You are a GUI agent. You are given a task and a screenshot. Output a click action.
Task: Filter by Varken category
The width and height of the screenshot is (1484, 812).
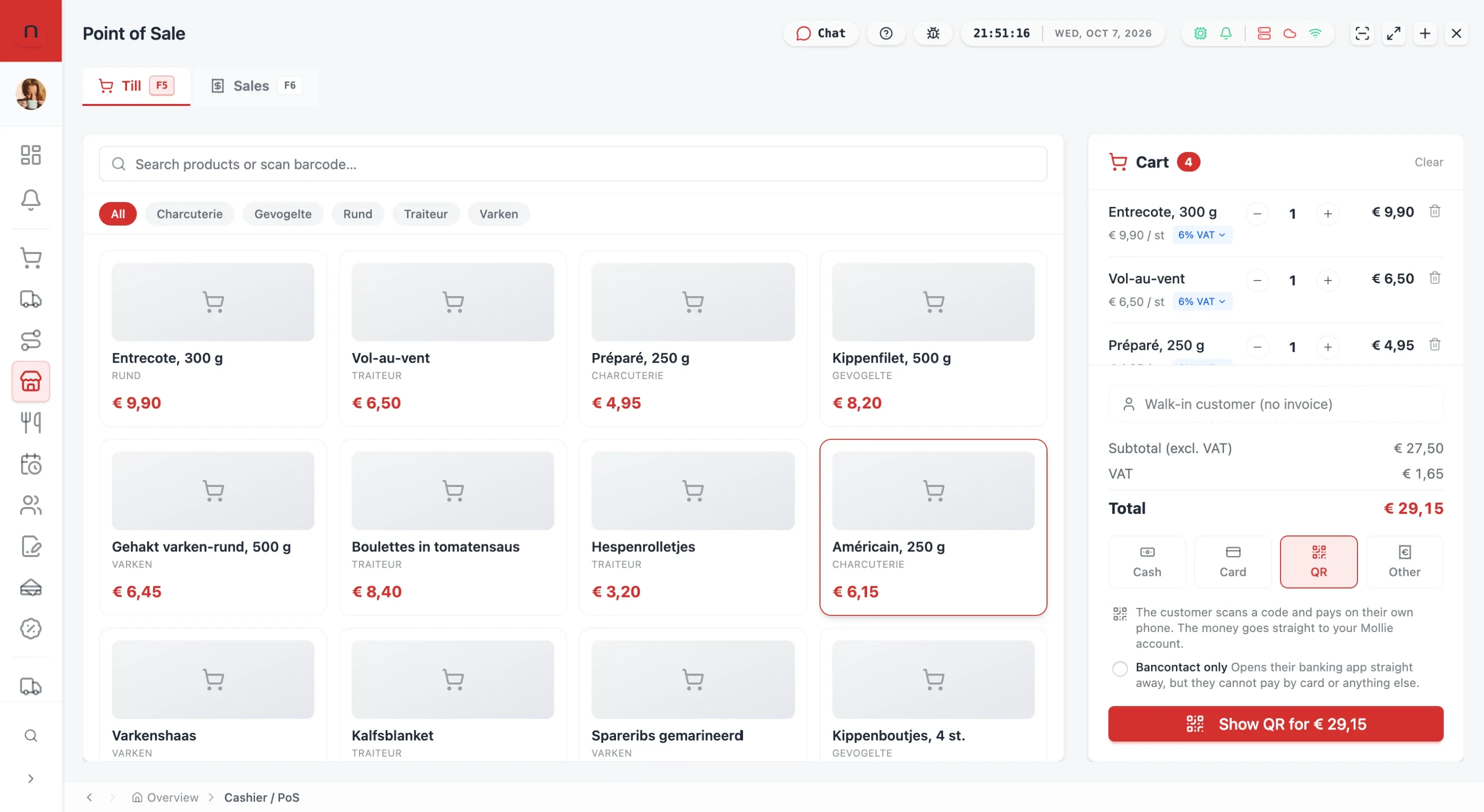(x=498, y=213)
